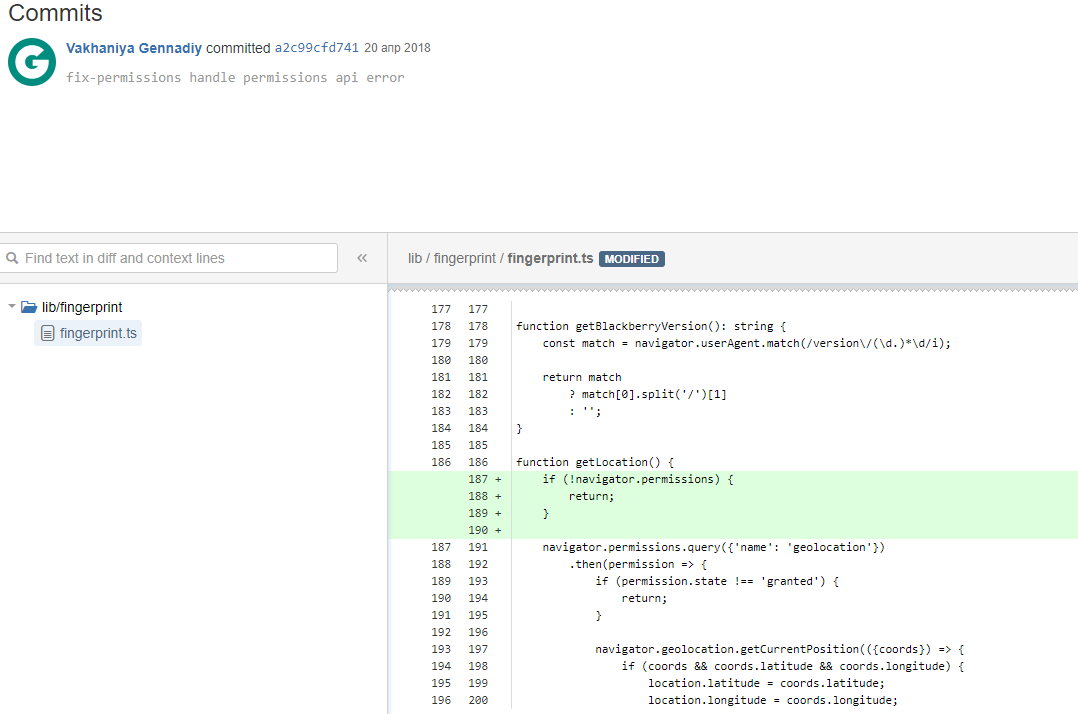Click the fingerprint.ts file icon in tree

47,333
